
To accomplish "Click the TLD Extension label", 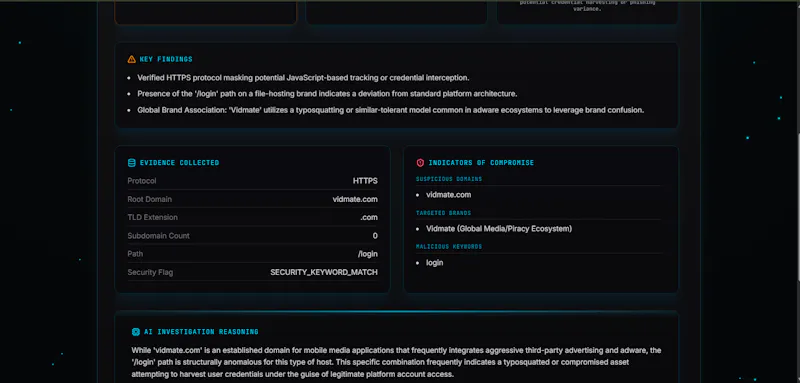I will click(153, 217).
